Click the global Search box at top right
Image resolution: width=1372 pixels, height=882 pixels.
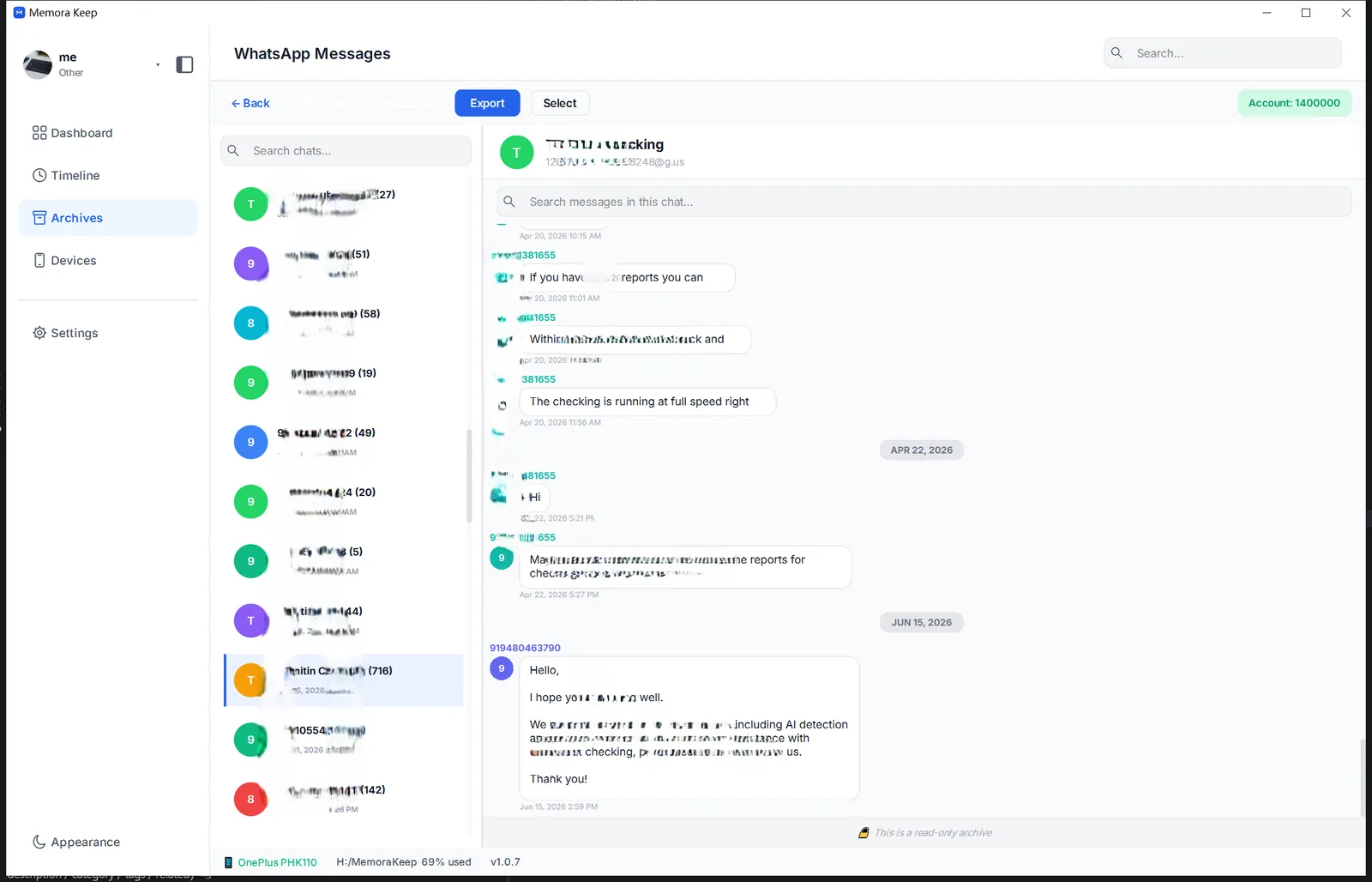(1223, 53)
